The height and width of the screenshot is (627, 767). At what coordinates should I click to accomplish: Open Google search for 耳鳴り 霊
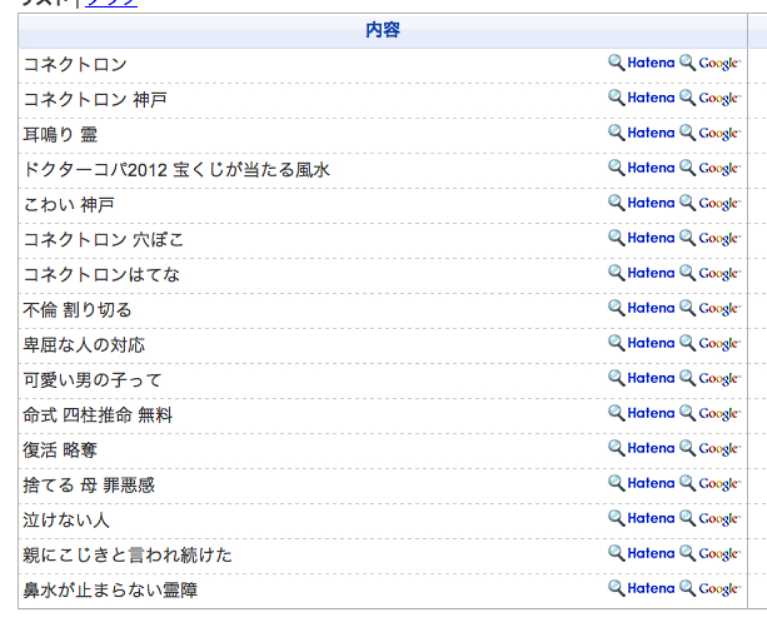click(x=710, y=133)
